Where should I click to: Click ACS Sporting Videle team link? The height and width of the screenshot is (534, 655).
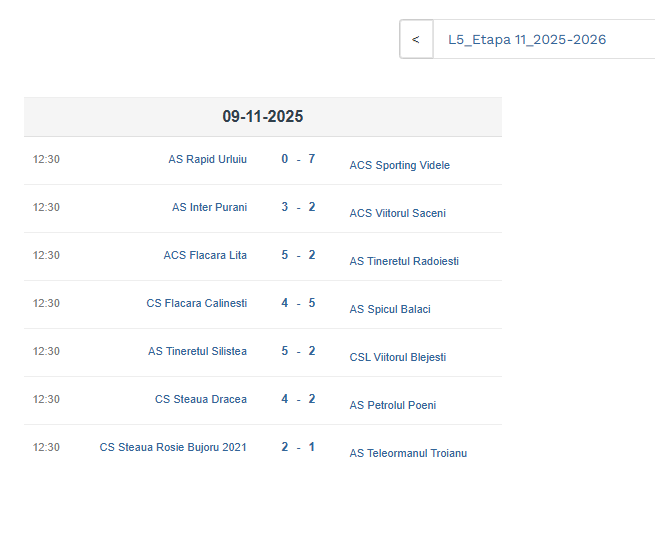pos(399,165)
